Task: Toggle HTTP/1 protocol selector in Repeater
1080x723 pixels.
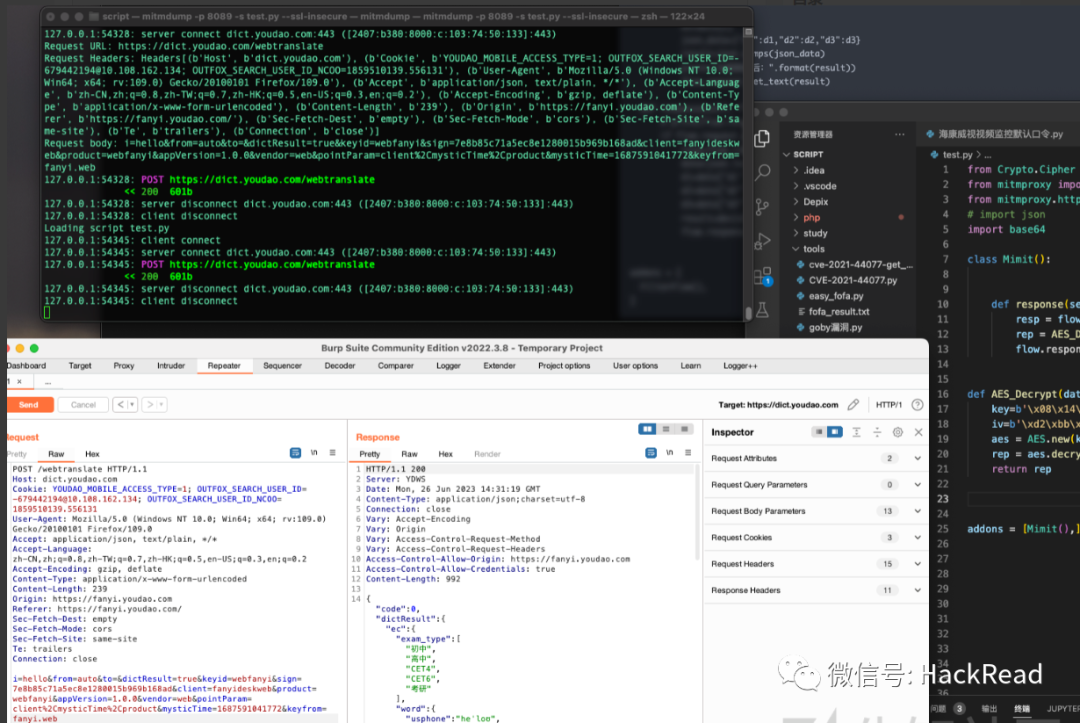Action: tap(889, 405)
